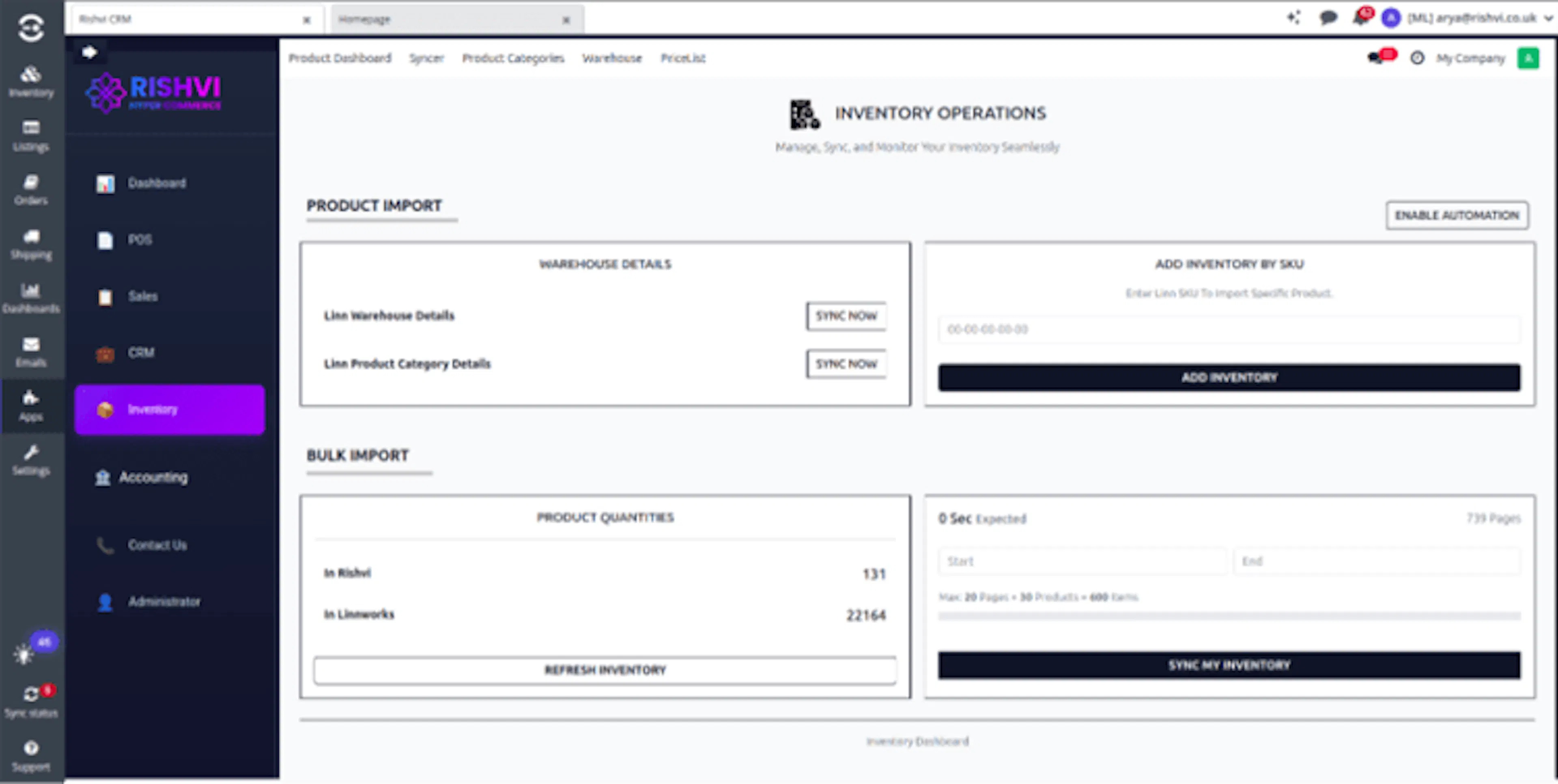Click the lightbulb tips icon with badge
1558x784 pixels.
coord(24,653)
